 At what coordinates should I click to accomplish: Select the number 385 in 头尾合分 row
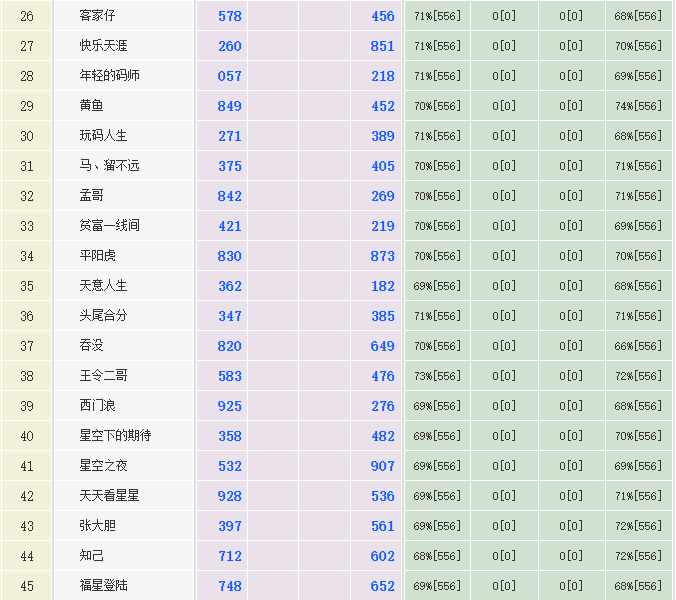point(382,316)
